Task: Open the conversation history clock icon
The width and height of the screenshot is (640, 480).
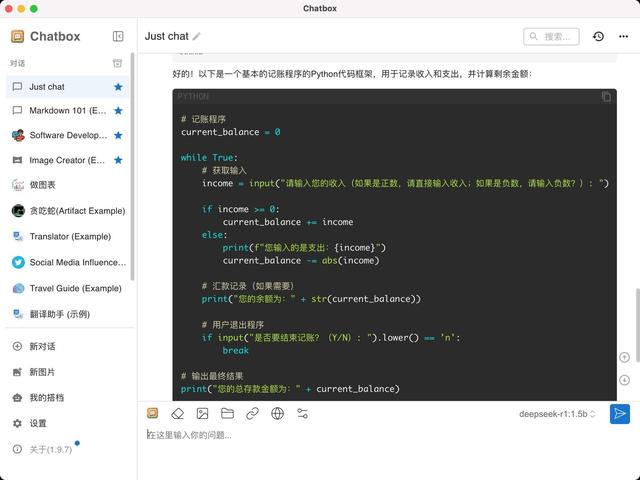Action: [598, 37]
